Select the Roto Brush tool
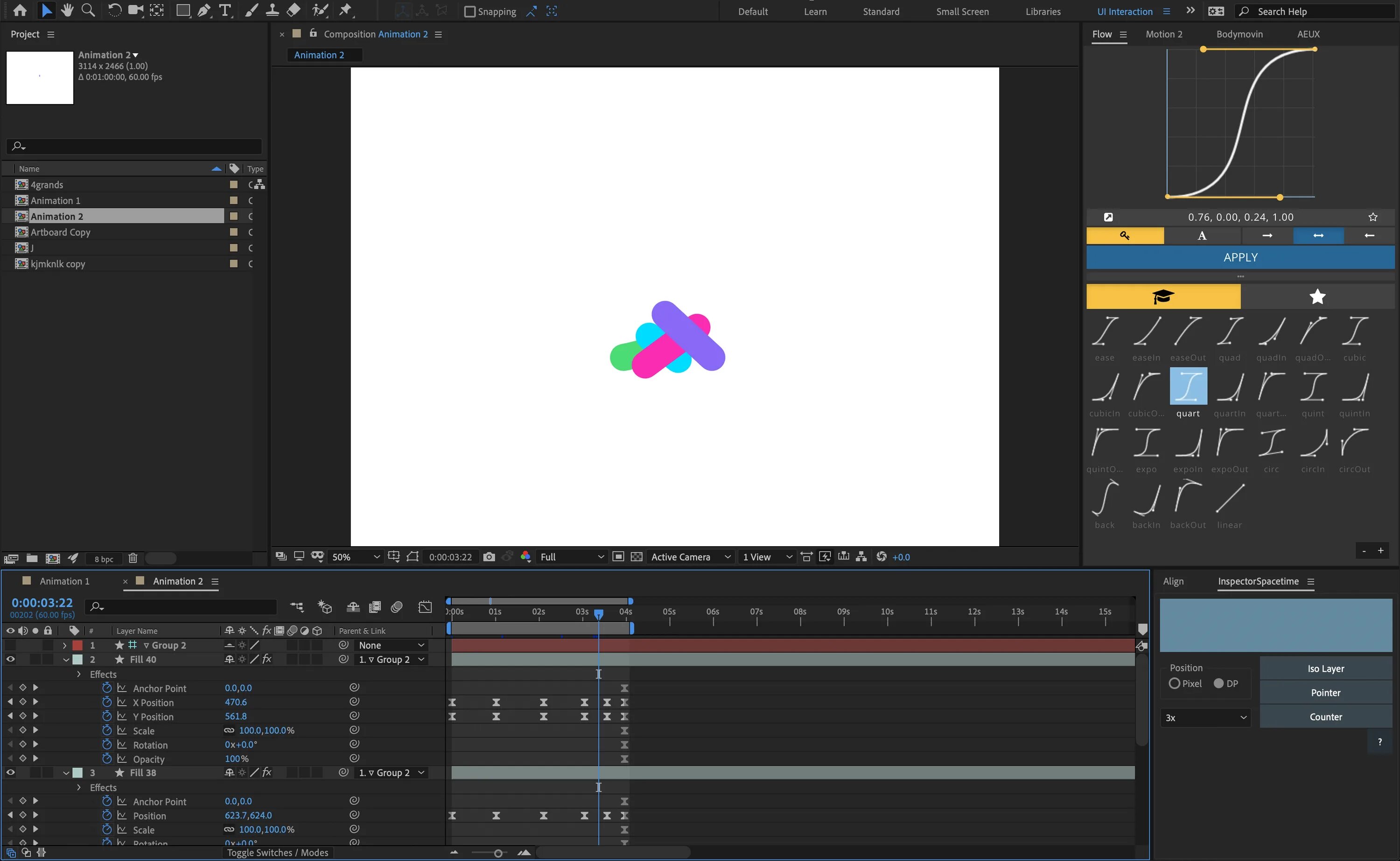1400x861 pixels. click(x=321, y=10)
